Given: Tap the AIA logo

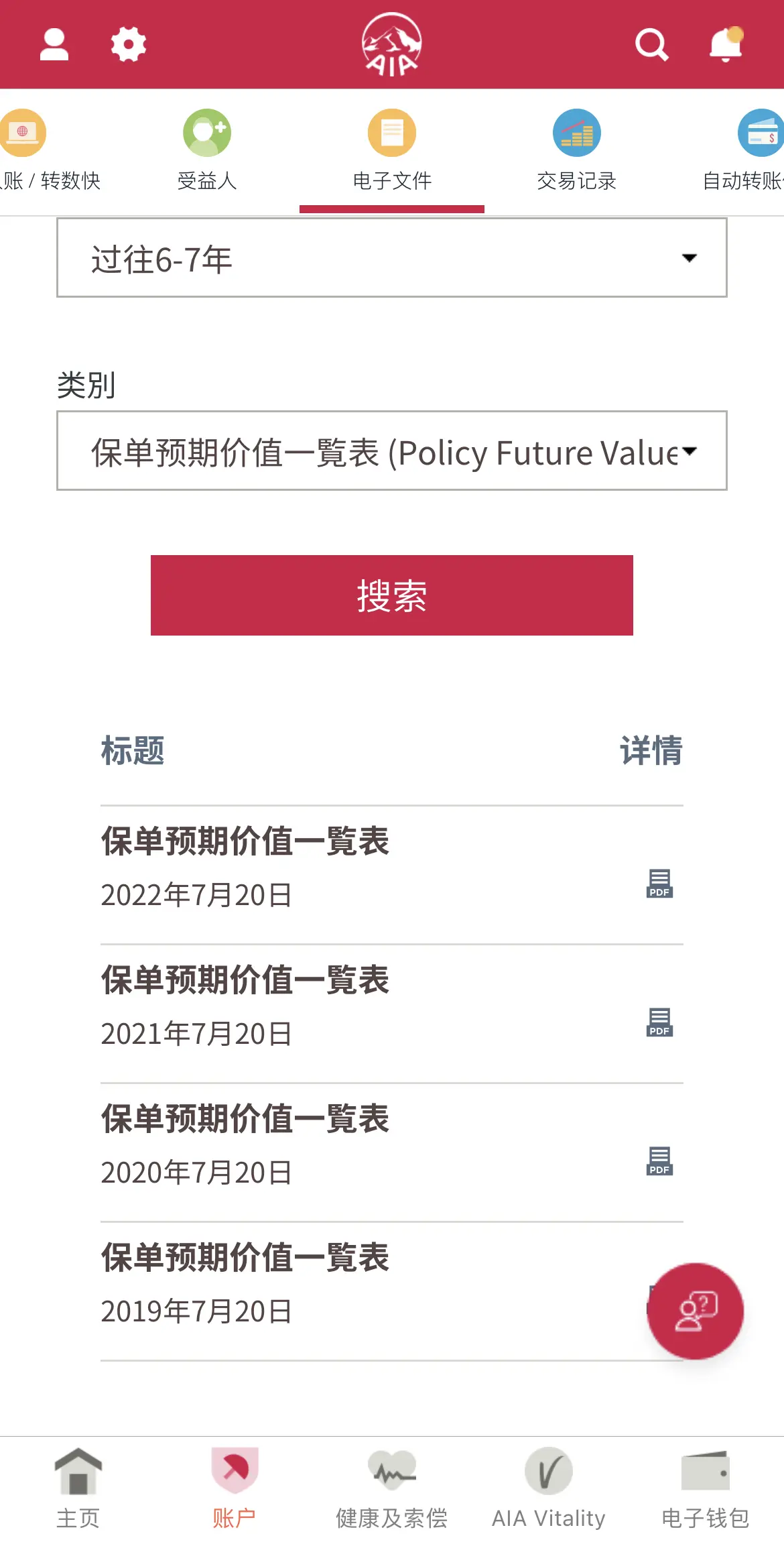Looking at the screenshot, I should coord(392,44).
